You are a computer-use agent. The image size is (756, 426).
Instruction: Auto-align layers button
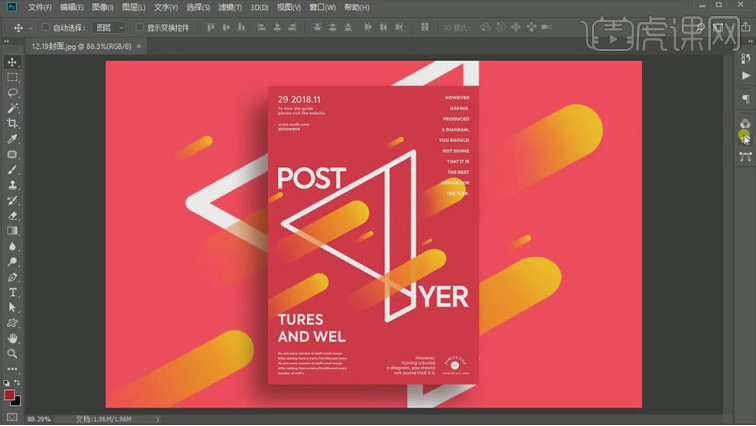(425, 27)
